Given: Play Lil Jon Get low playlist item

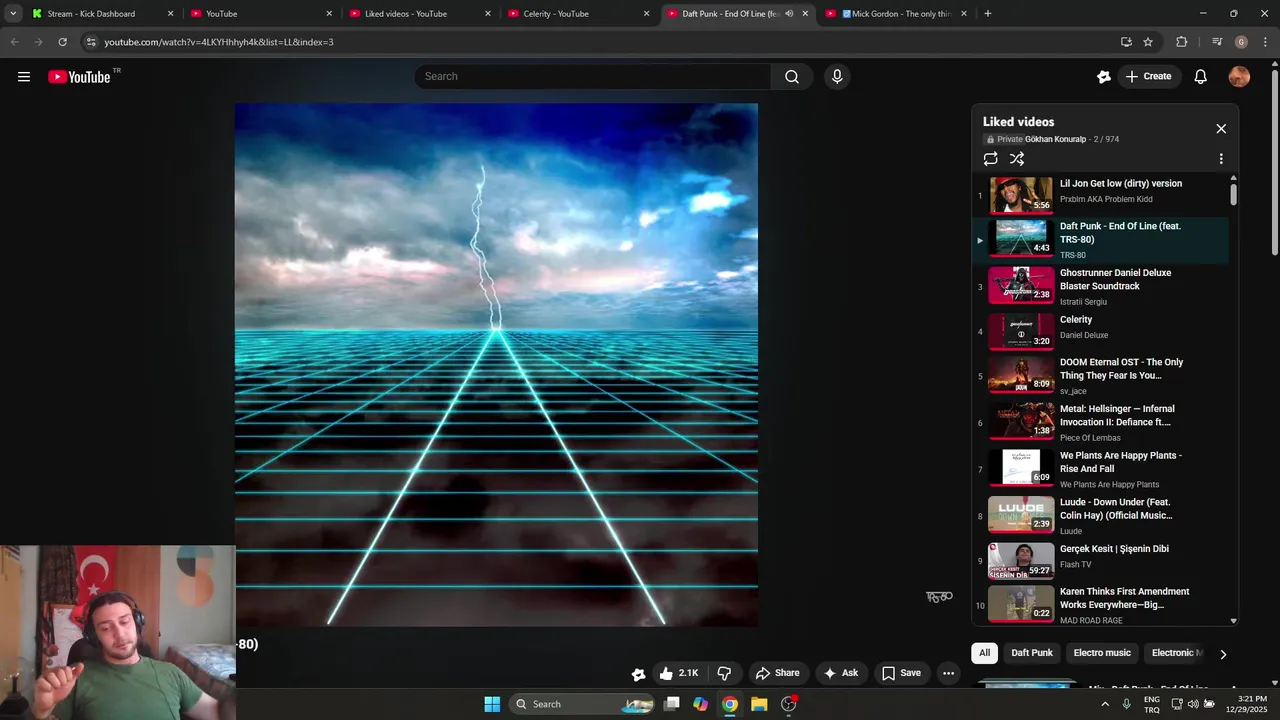Looking at the screenshot, I should click(x=1100, y=195).
